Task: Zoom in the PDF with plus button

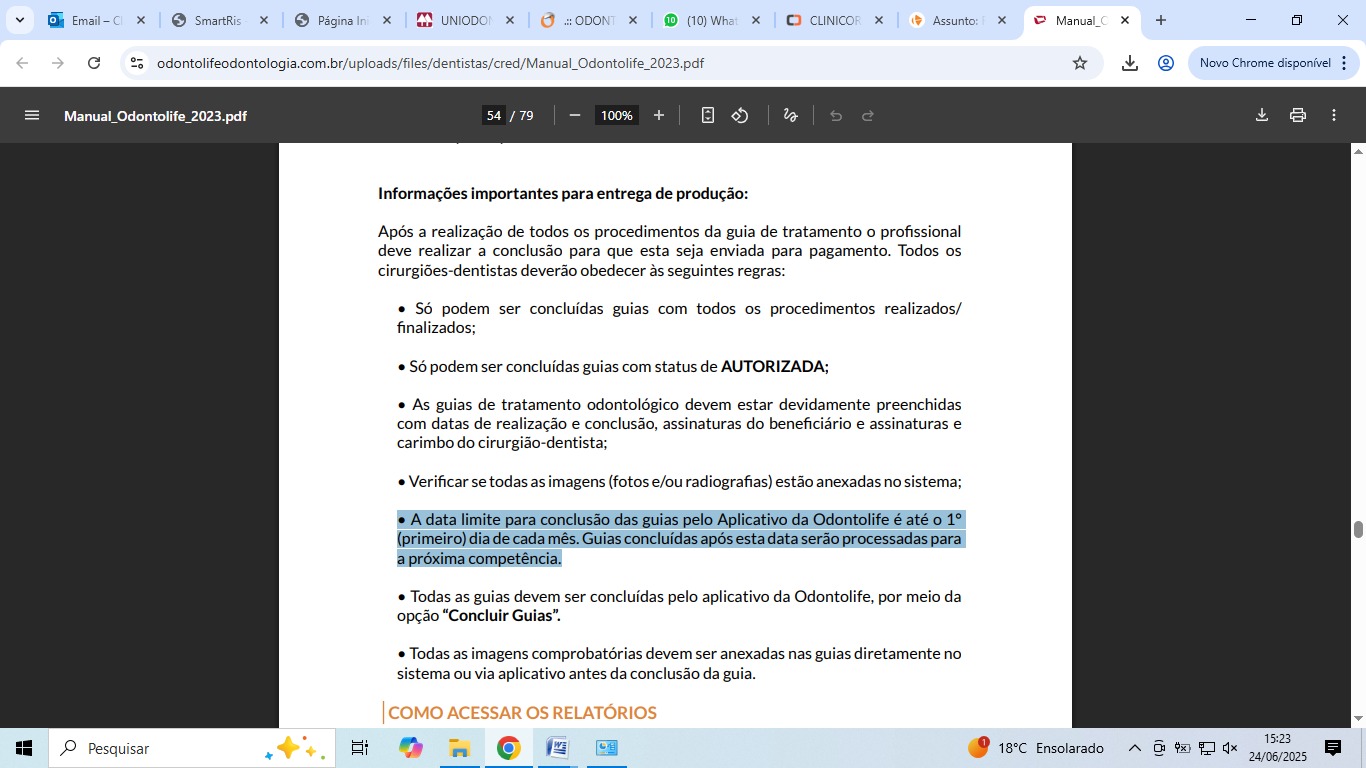Action: point(659,115)
